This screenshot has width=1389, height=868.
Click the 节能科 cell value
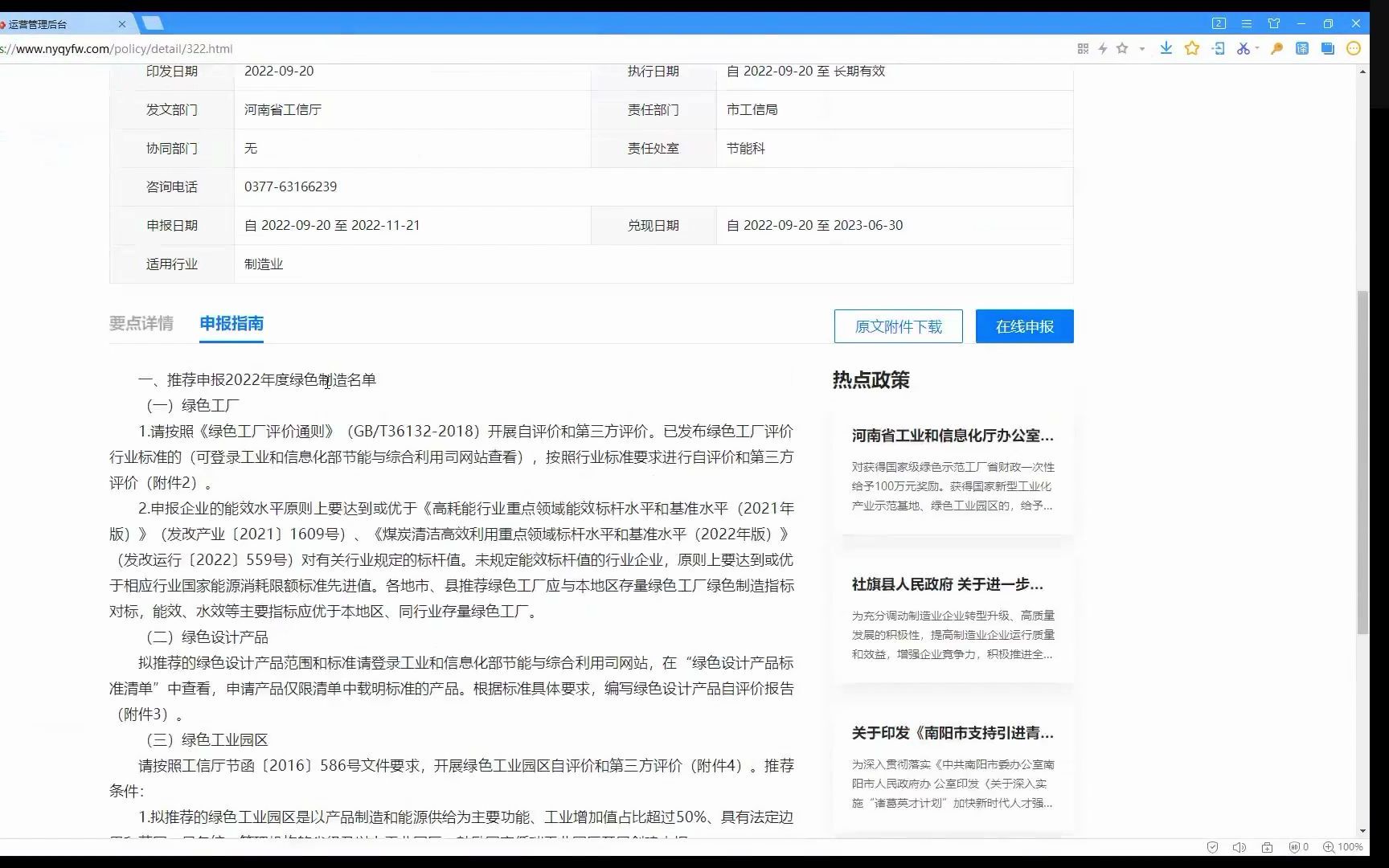coord(746,148)
